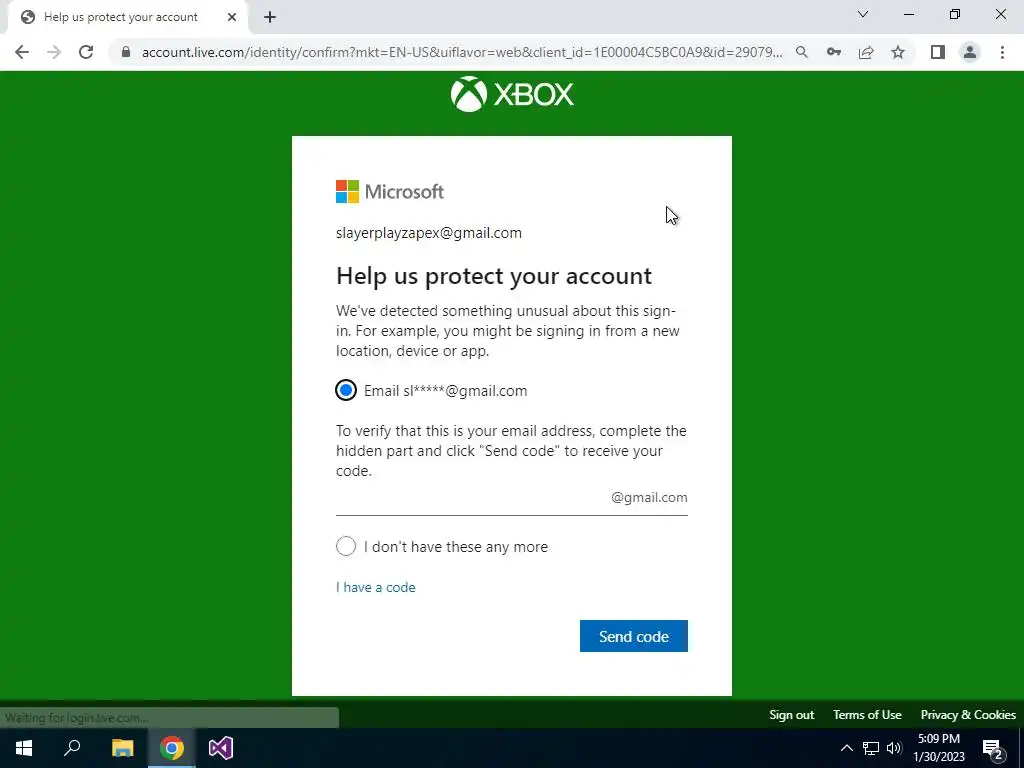The image size is (1024, 768).
Task: Show hidden system tray icons
Action: click(846, 748)
